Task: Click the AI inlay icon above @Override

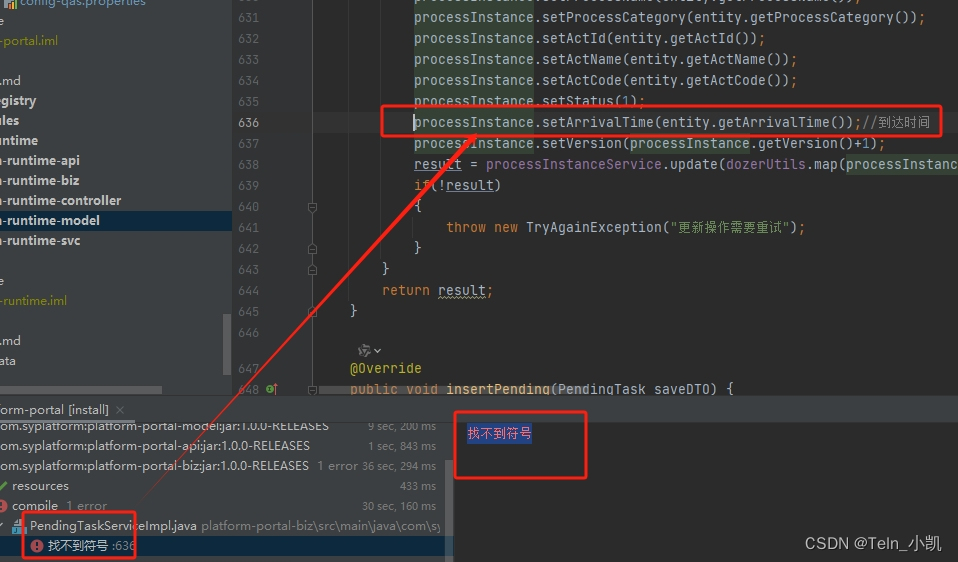Action: (x=364, y=350)
